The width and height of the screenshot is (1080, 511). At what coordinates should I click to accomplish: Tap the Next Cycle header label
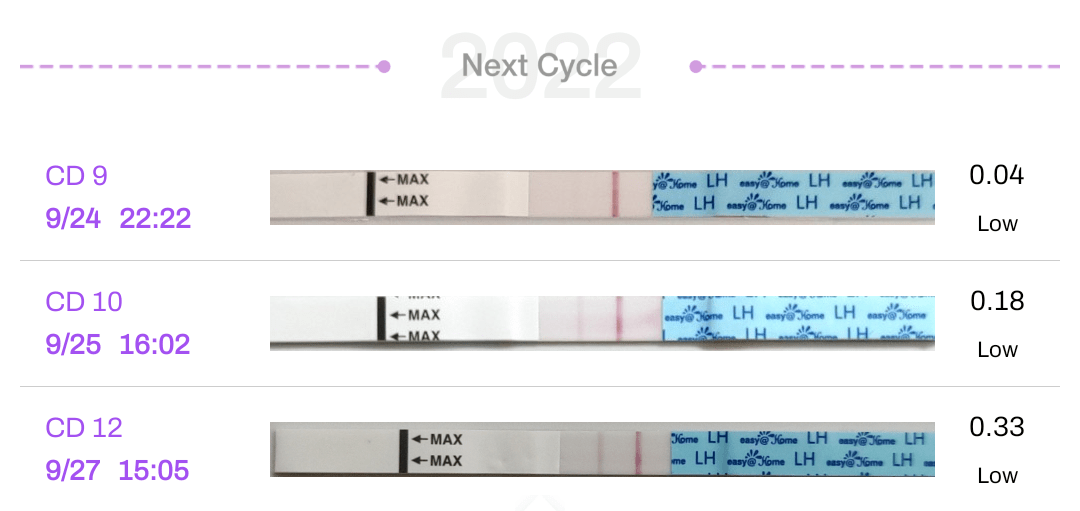coord(539,67)
